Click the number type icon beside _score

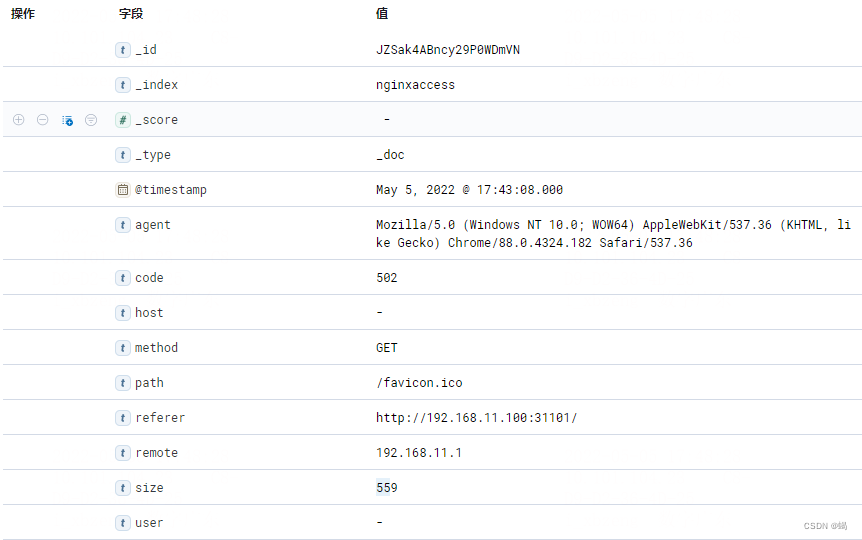pos(123,120)
